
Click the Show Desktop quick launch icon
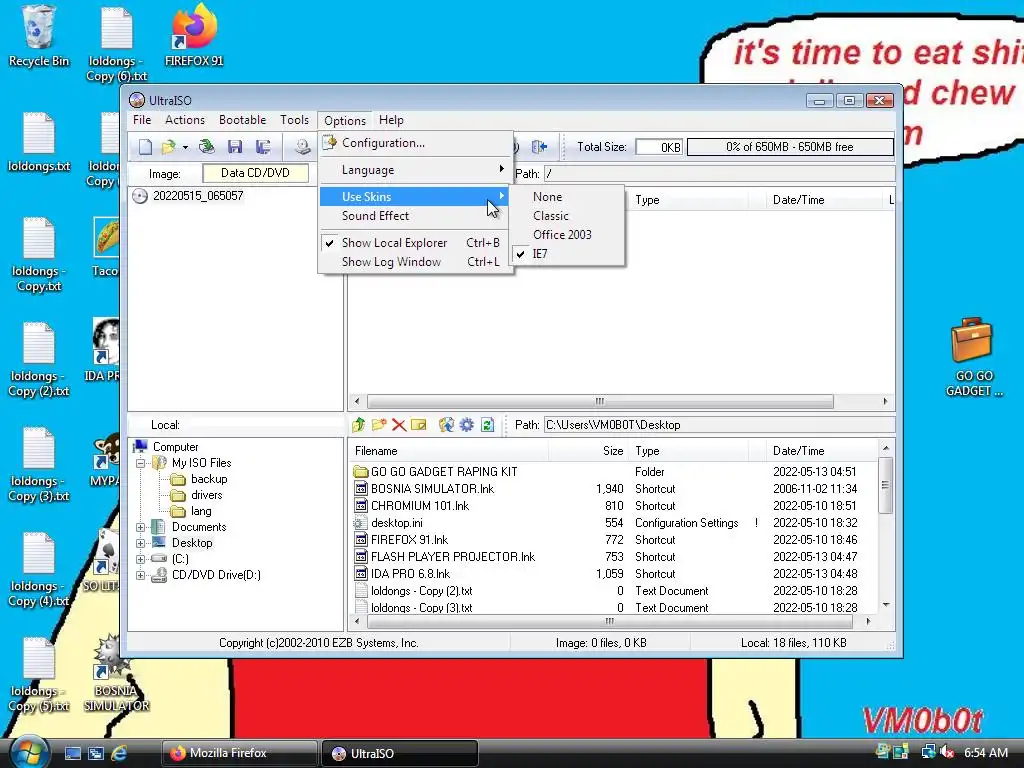click(72, 753)
